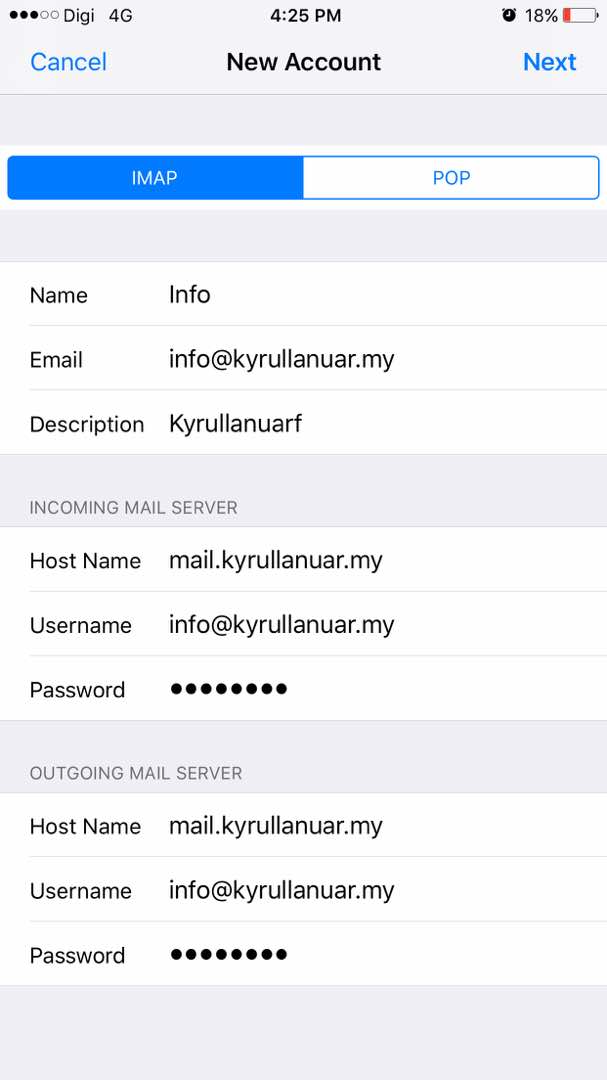
Task: Tap the incoming server Password field
Action: click(303, 689)
